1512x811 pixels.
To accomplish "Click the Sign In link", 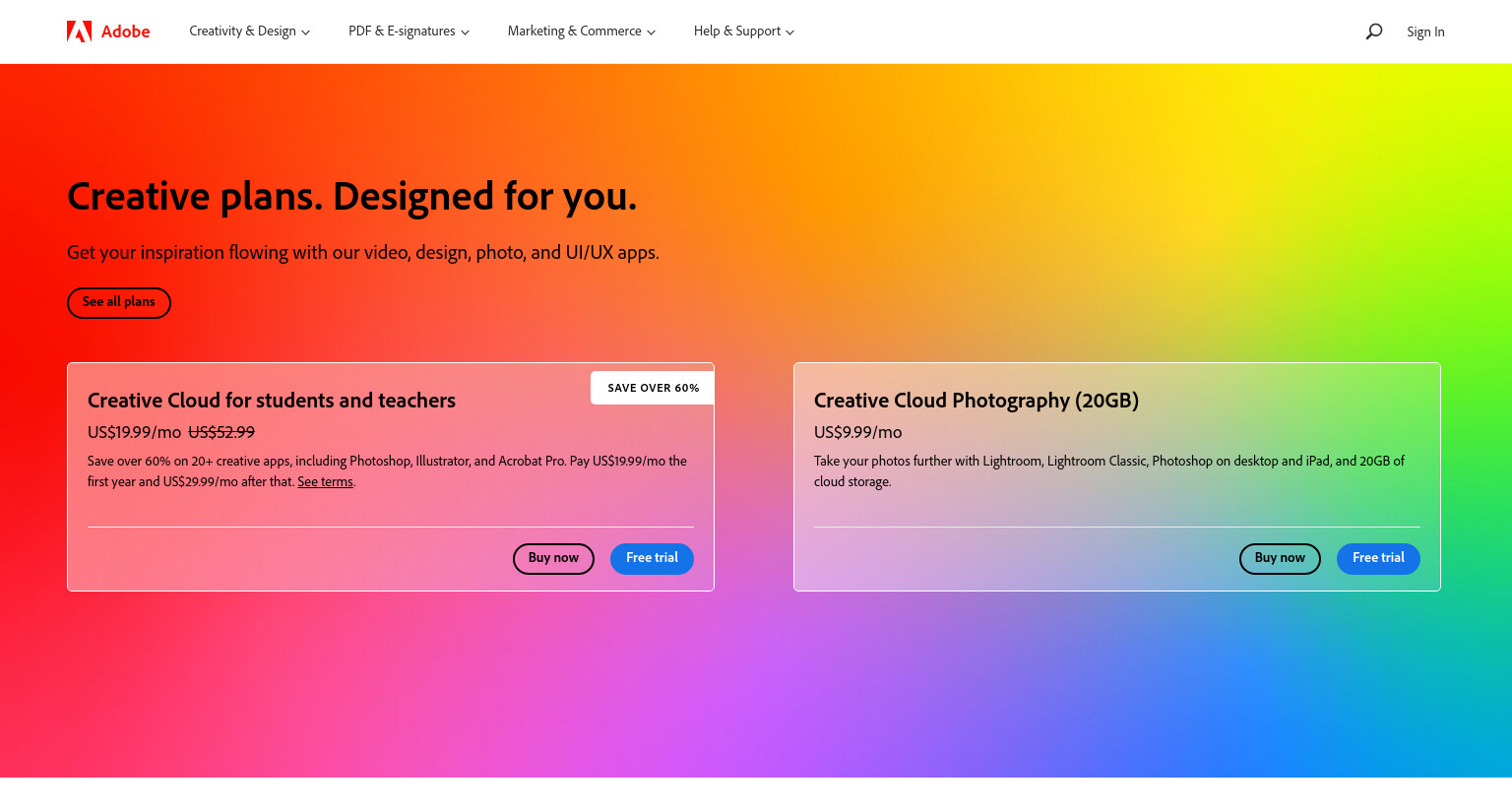I will coord(1425,31).
